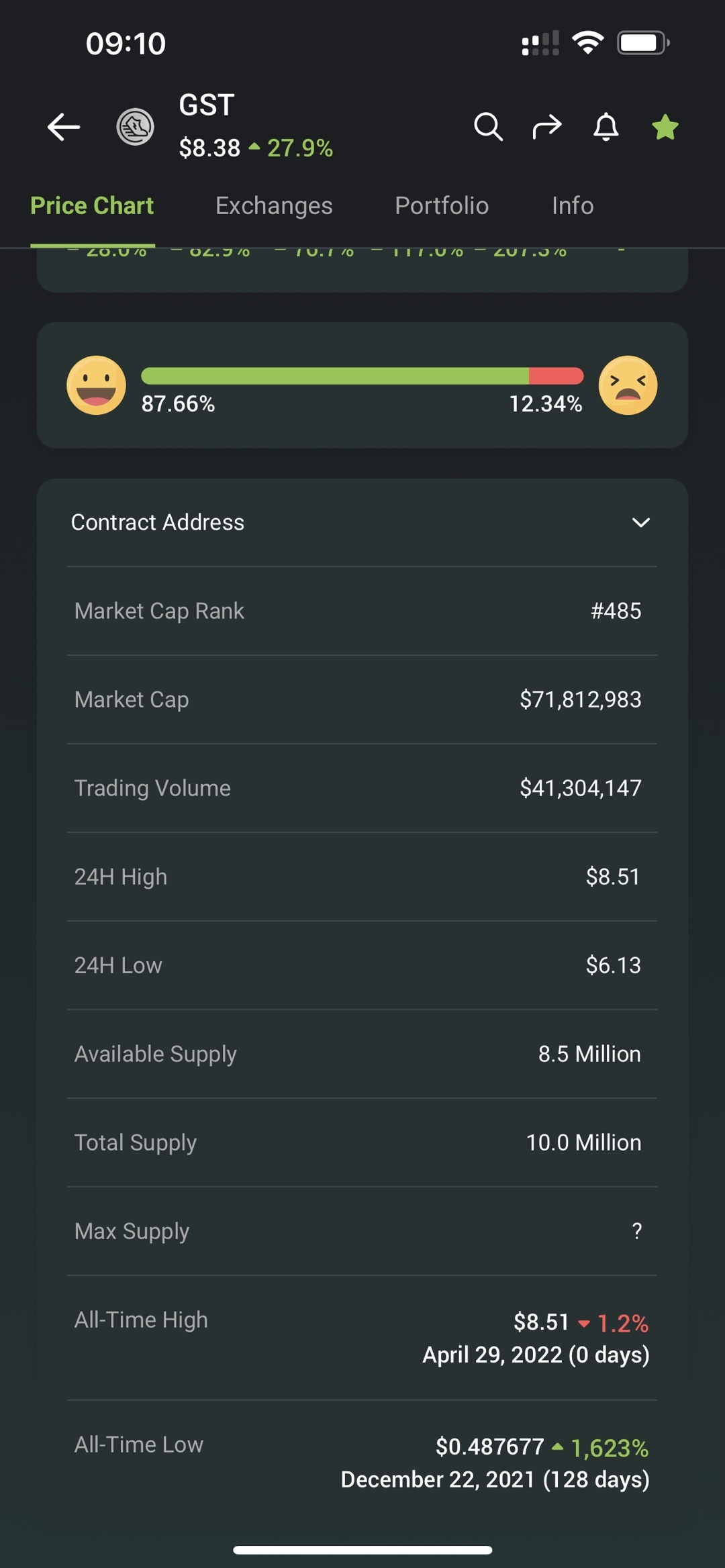Tap the Market Cap Rank #485 row
725x1568 pixels.
(362, 611)
